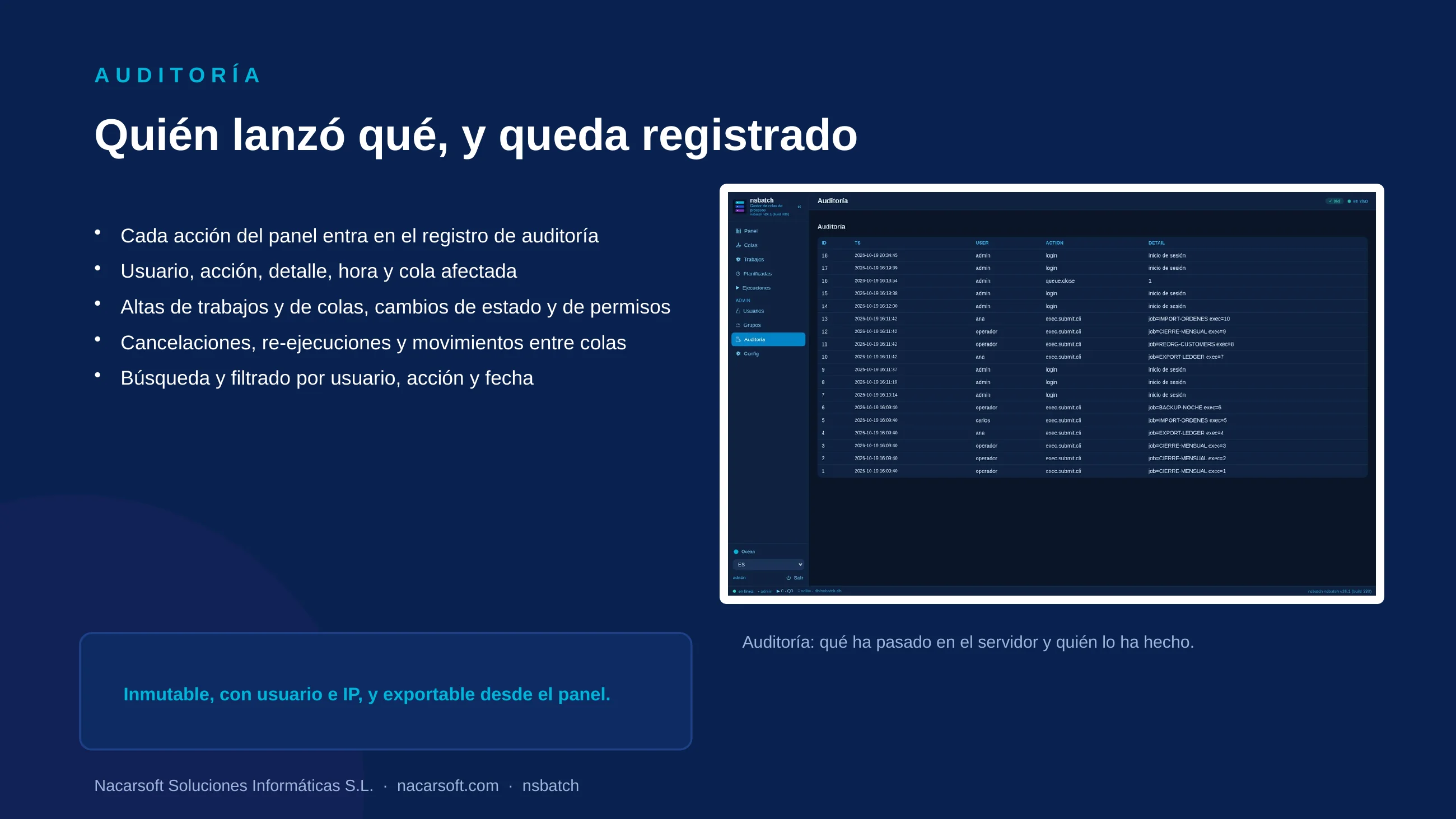Click the en vivo label

[x=1360, y=201]
